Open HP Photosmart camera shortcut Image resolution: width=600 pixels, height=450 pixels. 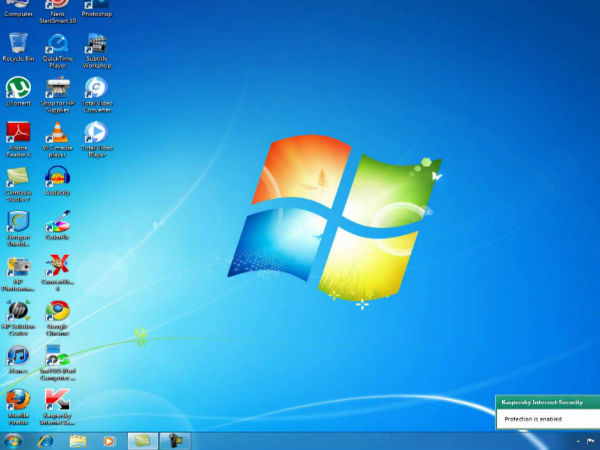18,274
